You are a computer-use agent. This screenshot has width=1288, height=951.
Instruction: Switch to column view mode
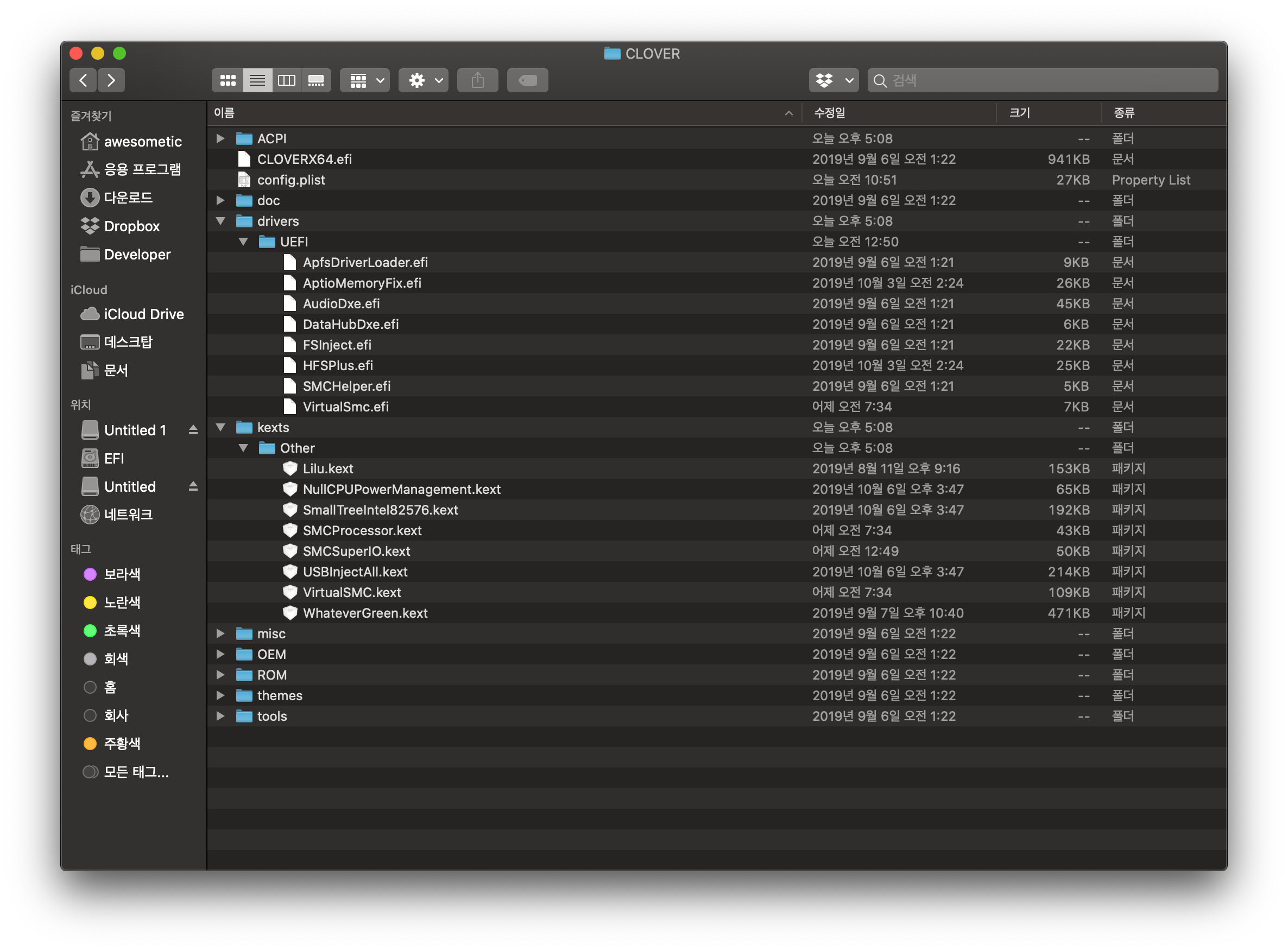pyautogui.click(x=286, y=80)
